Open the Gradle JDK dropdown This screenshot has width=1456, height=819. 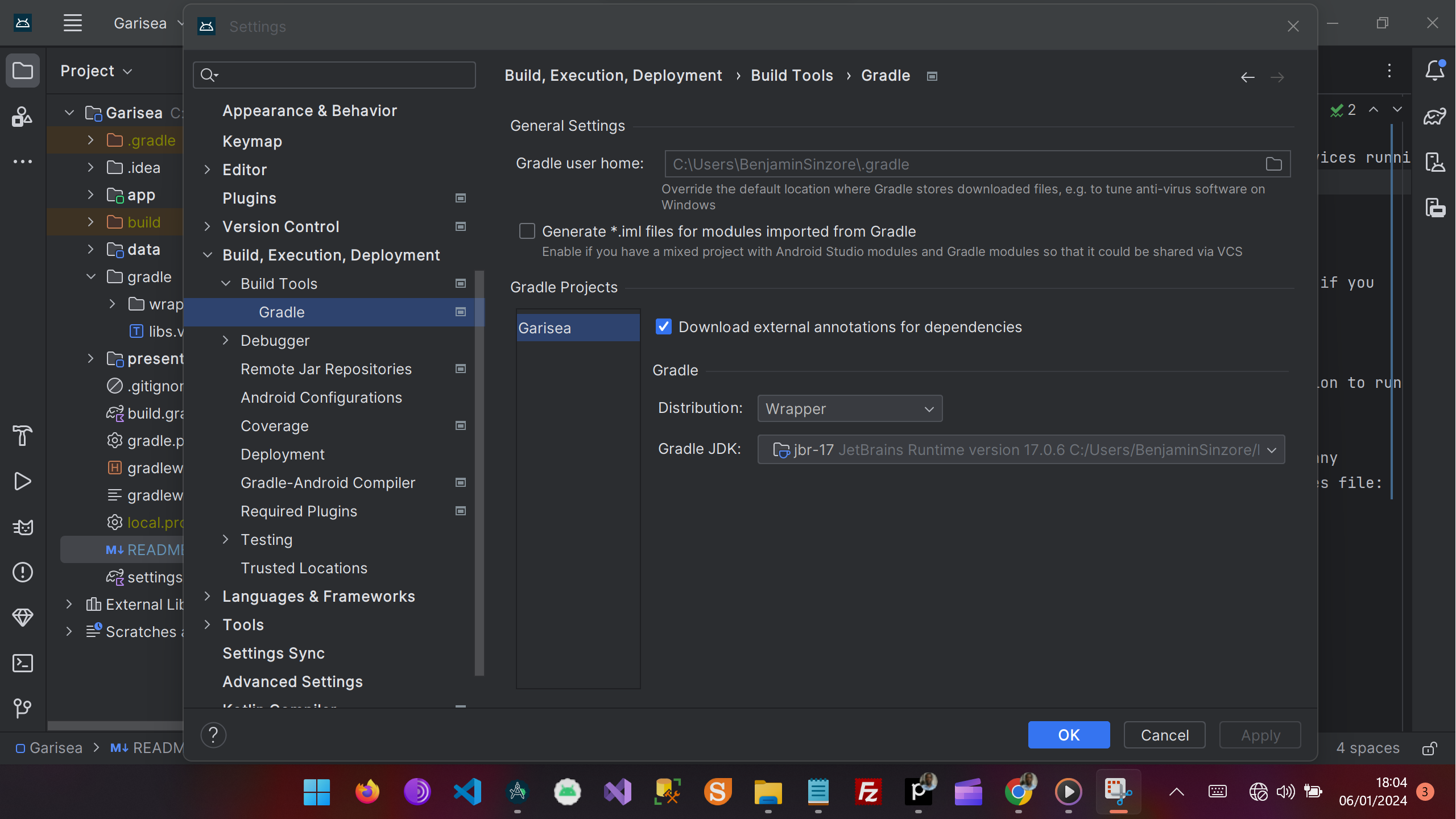tap(1021, 450)
